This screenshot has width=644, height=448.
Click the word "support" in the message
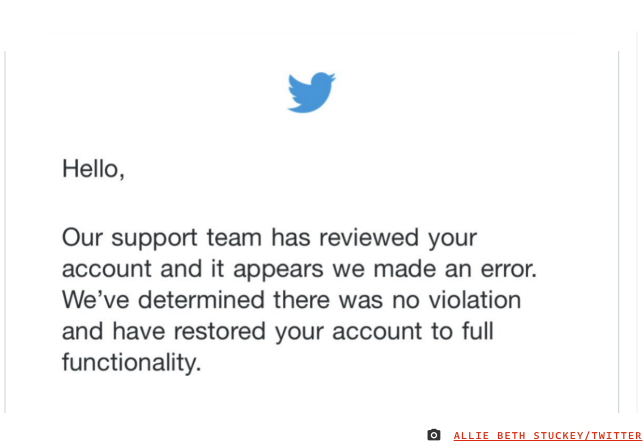pos(154,239)
